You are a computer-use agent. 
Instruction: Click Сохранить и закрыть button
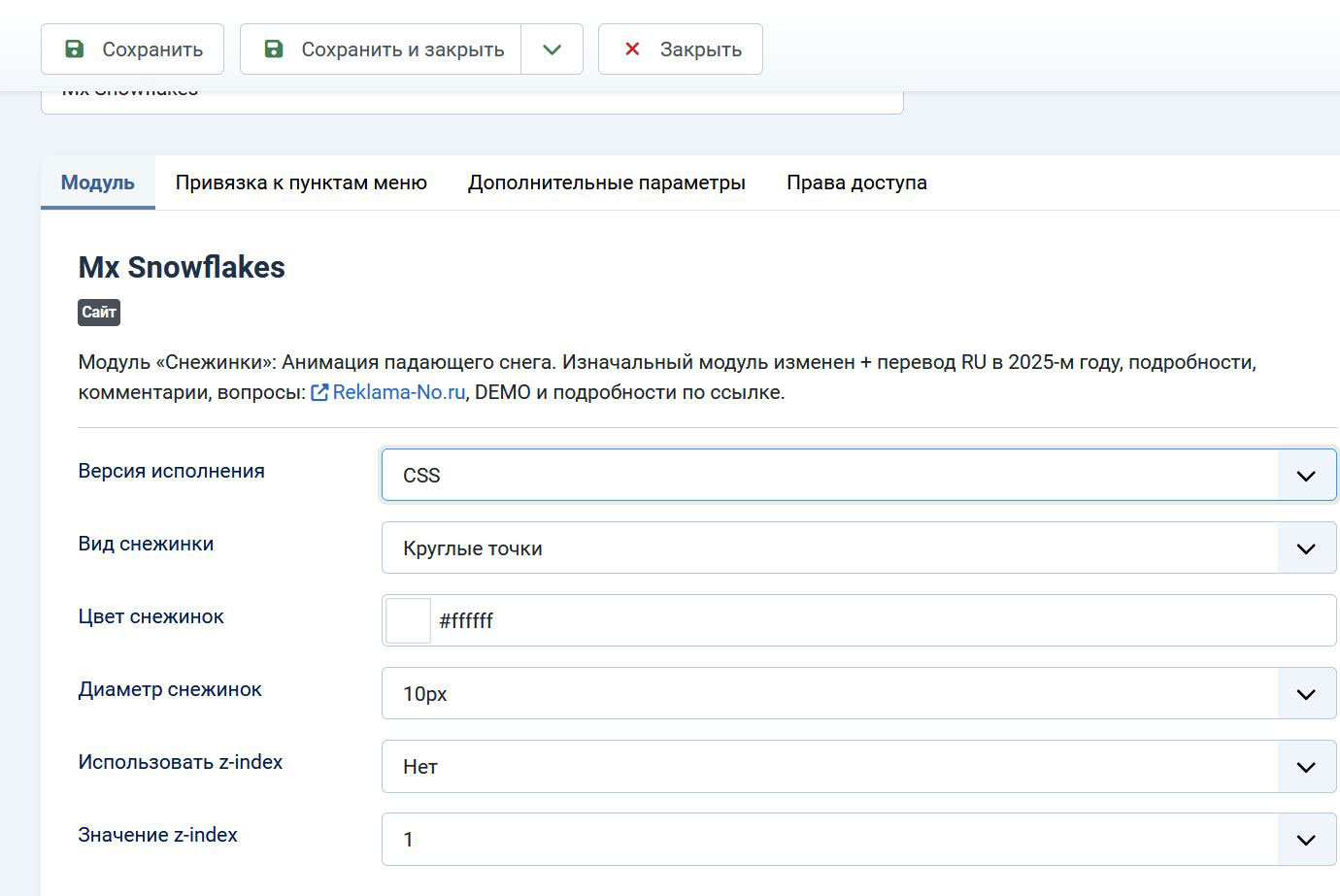(x=381, y=50)
